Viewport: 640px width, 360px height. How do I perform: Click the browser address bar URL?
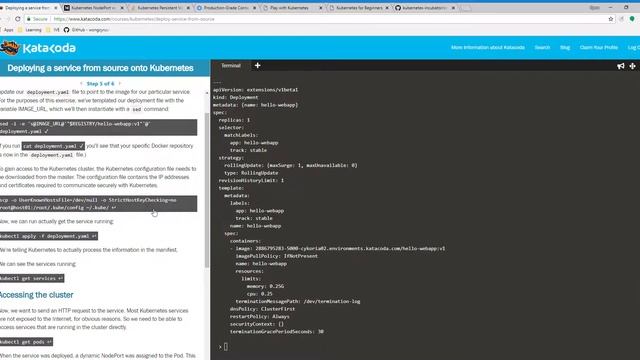pyautogui.click(x=134, y=19)
